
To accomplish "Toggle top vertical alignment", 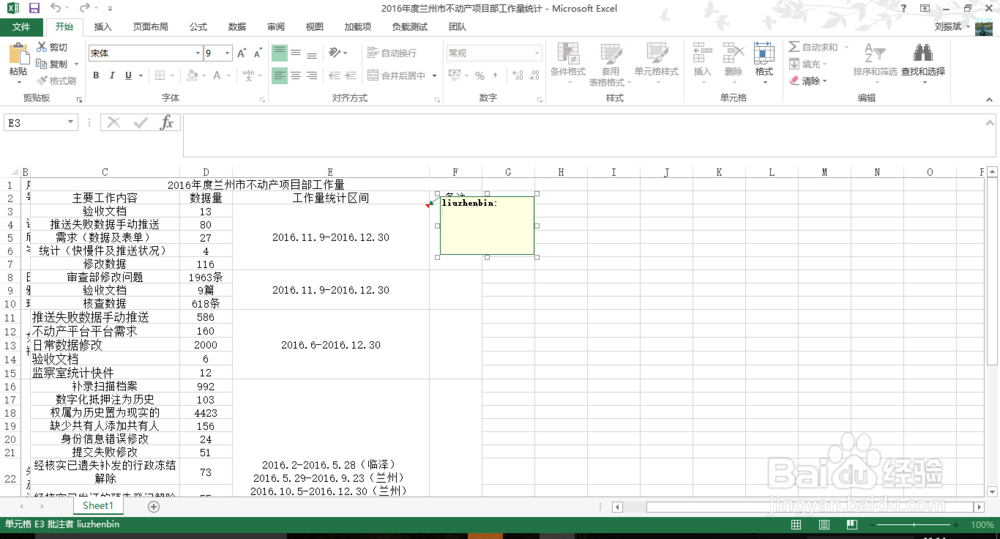I will click(279, 53).
